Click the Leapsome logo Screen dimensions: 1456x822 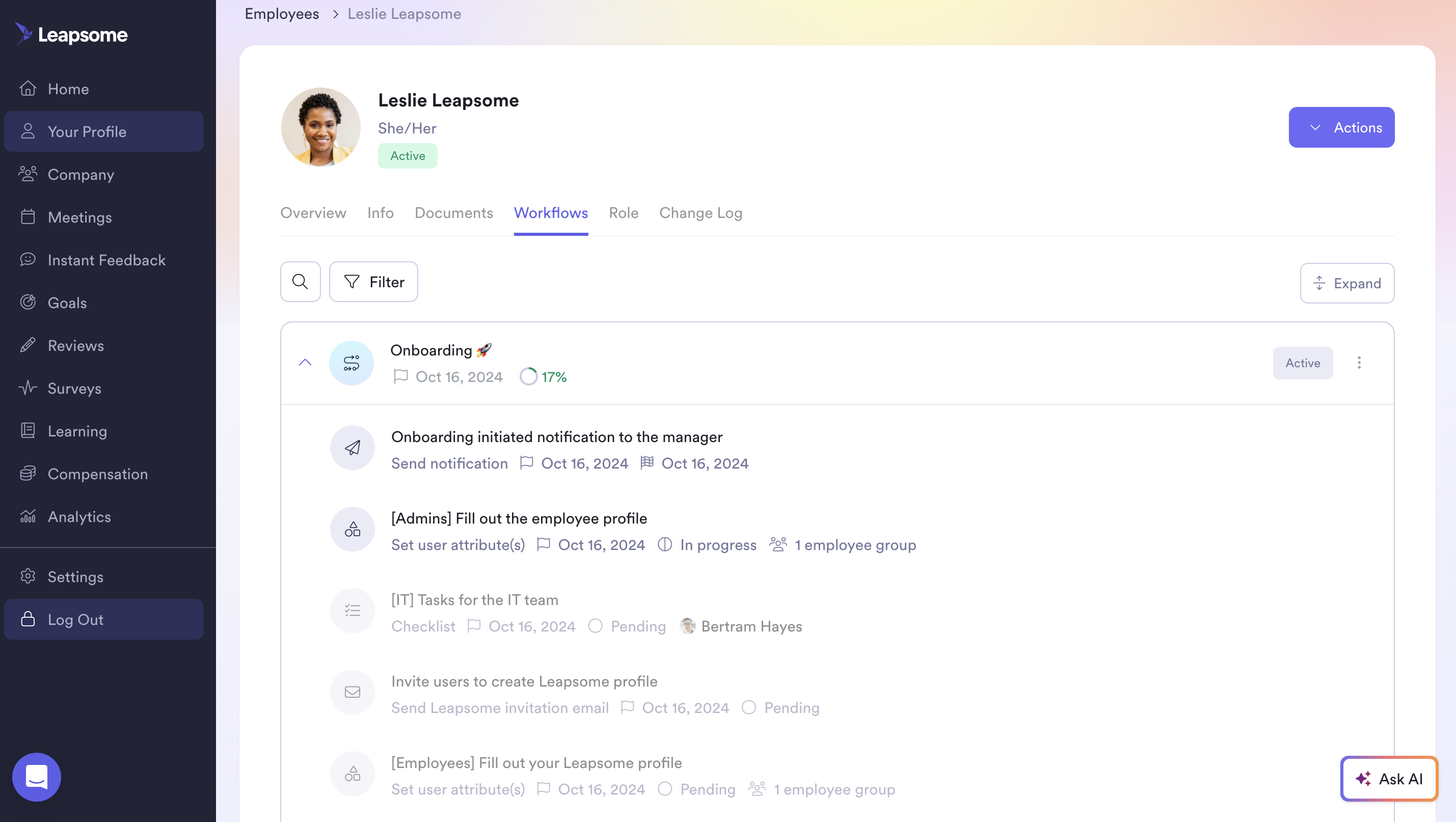[x=71, y=35]
